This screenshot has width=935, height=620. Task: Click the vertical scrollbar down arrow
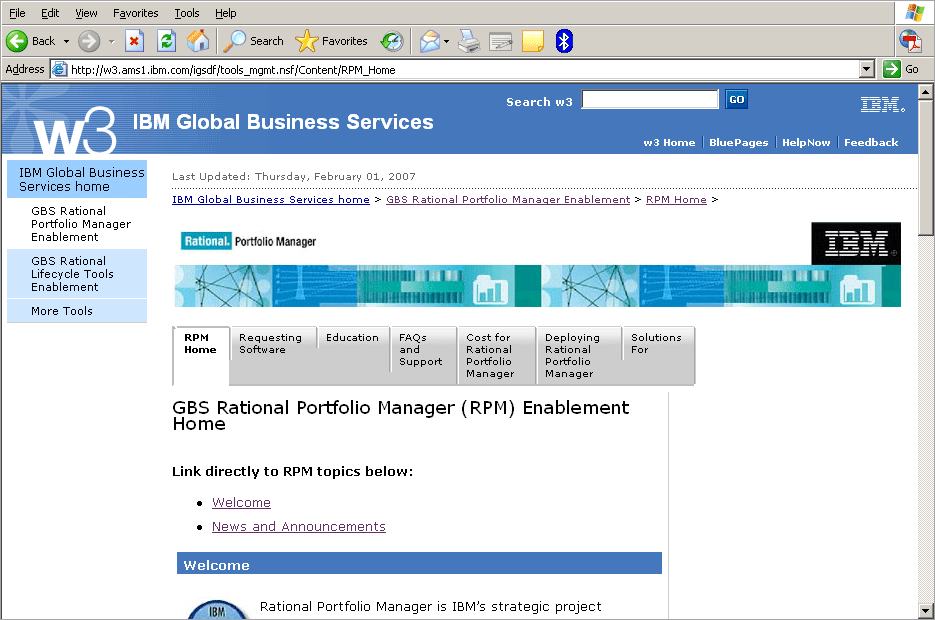[925, 611]
